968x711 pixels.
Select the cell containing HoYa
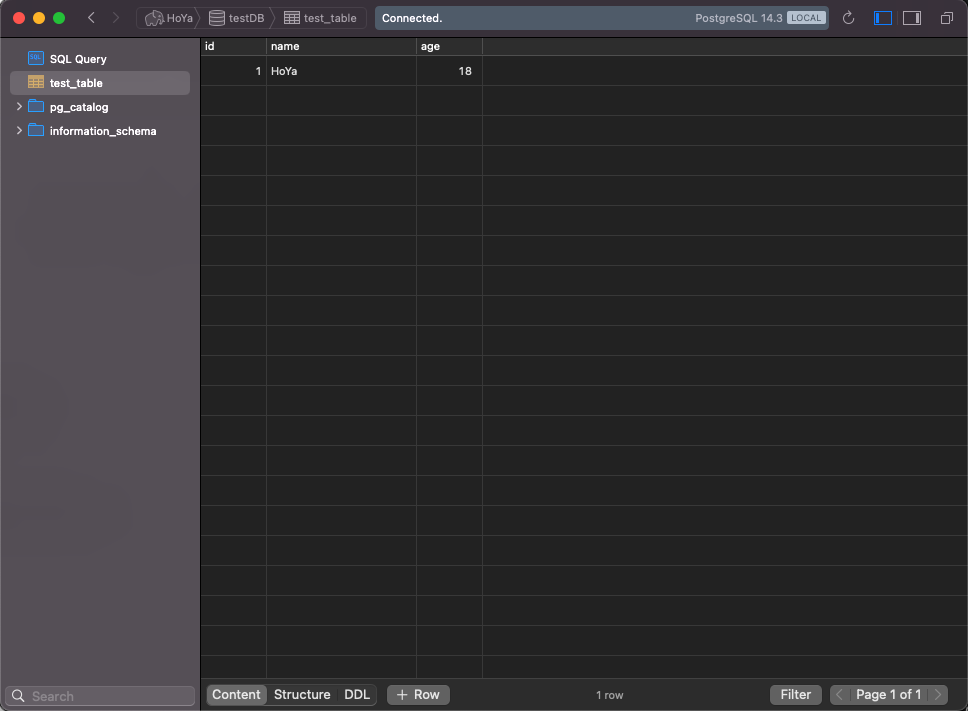341,71
